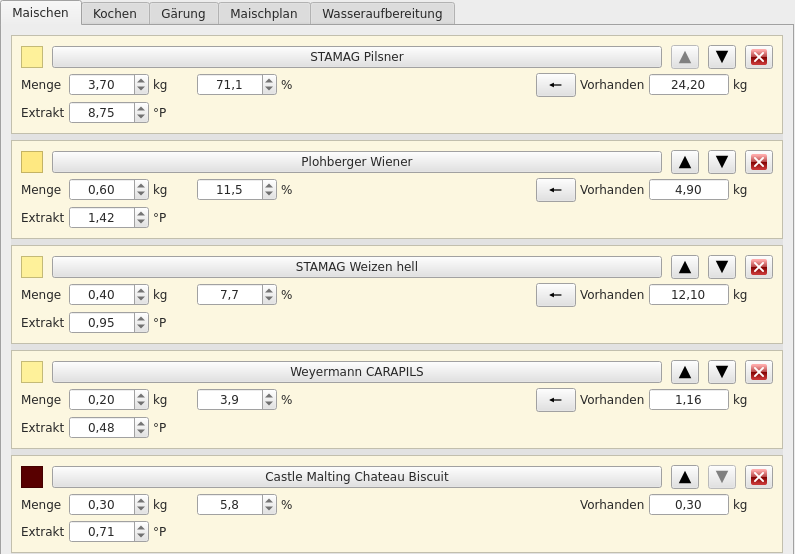Move Weyermann CARAPILS up in list
This screenshot has height=554, width=795.
click(684, 372)
